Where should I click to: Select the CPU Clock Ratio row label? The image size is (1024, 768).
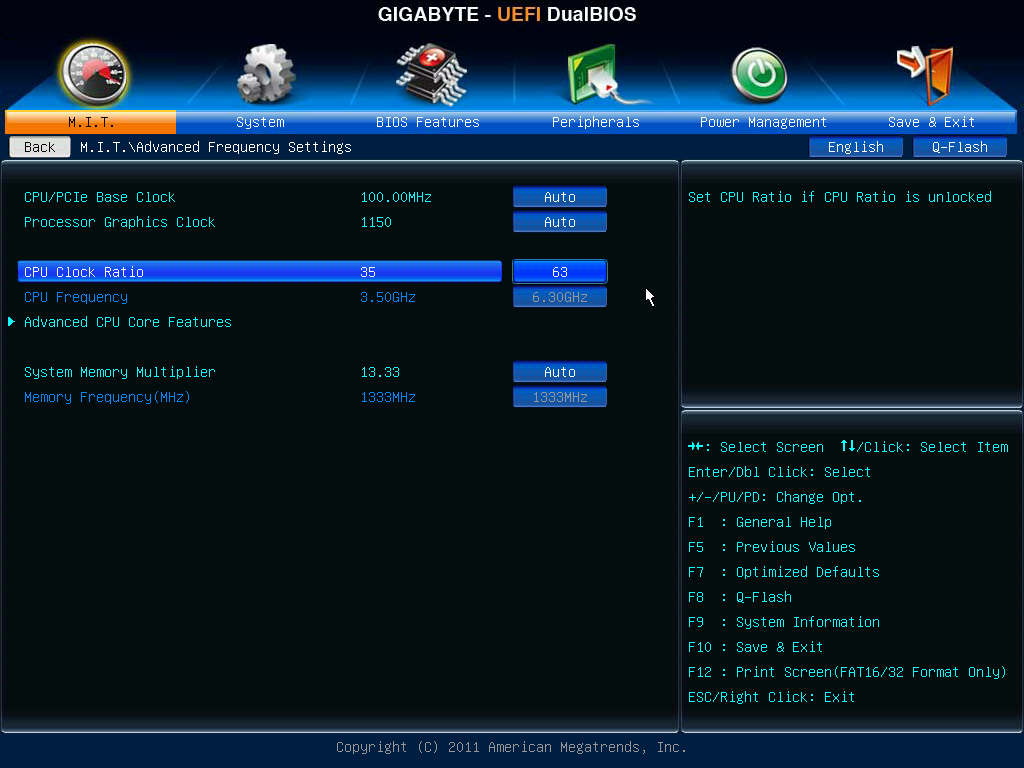(x=84, y=272)
